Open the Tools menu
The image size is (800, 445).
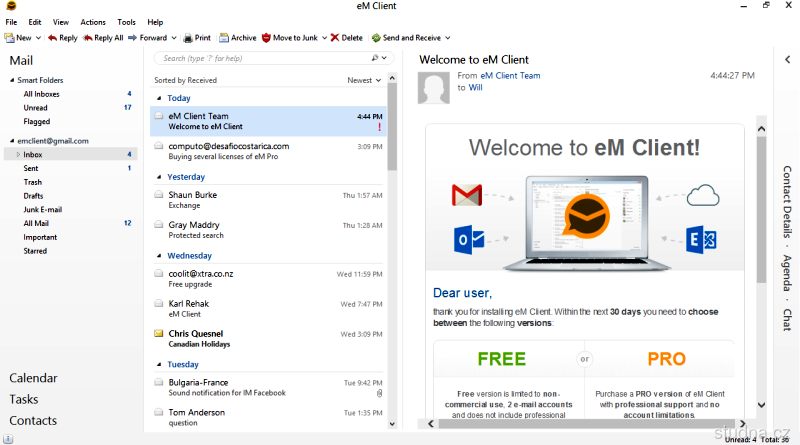click(x=127, y=22)
